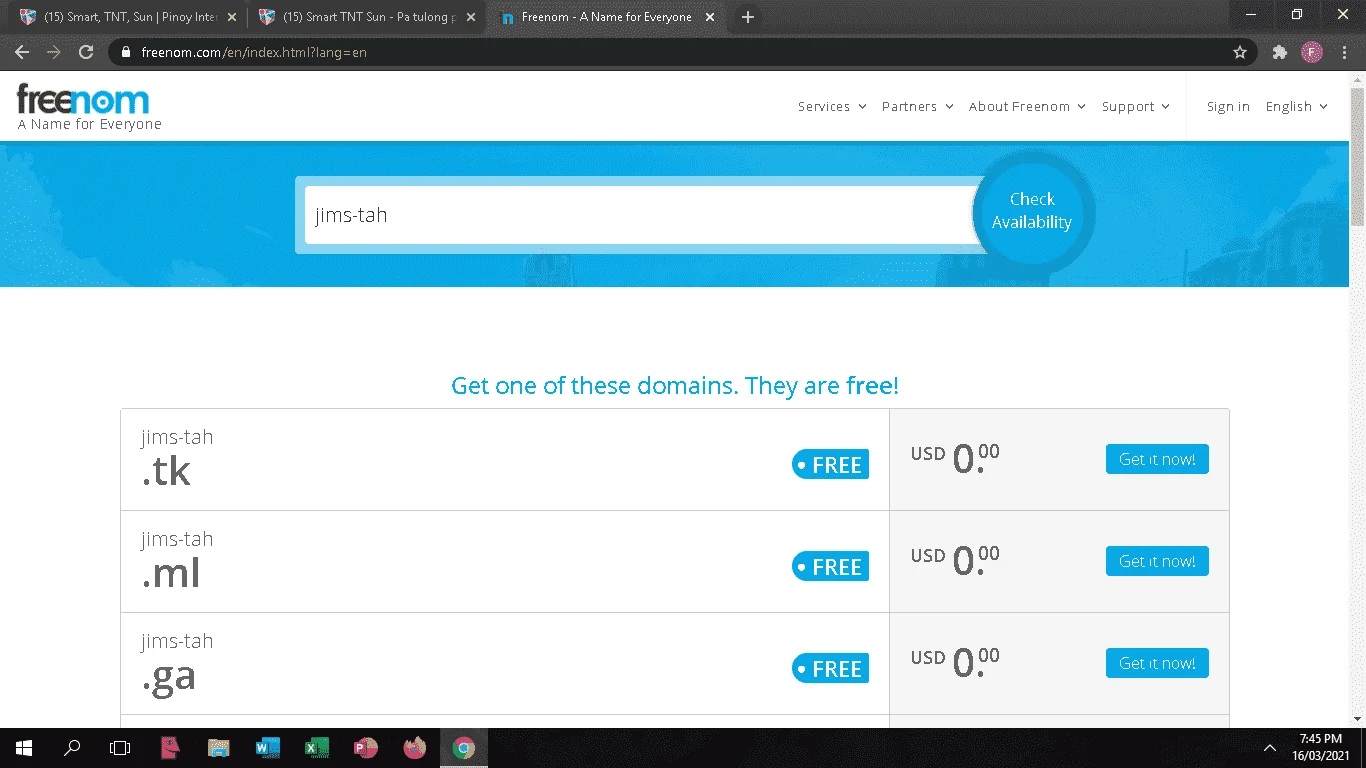Bookmark this page with the star icon
The image size is (1366, 768).
coord(1240,52)
